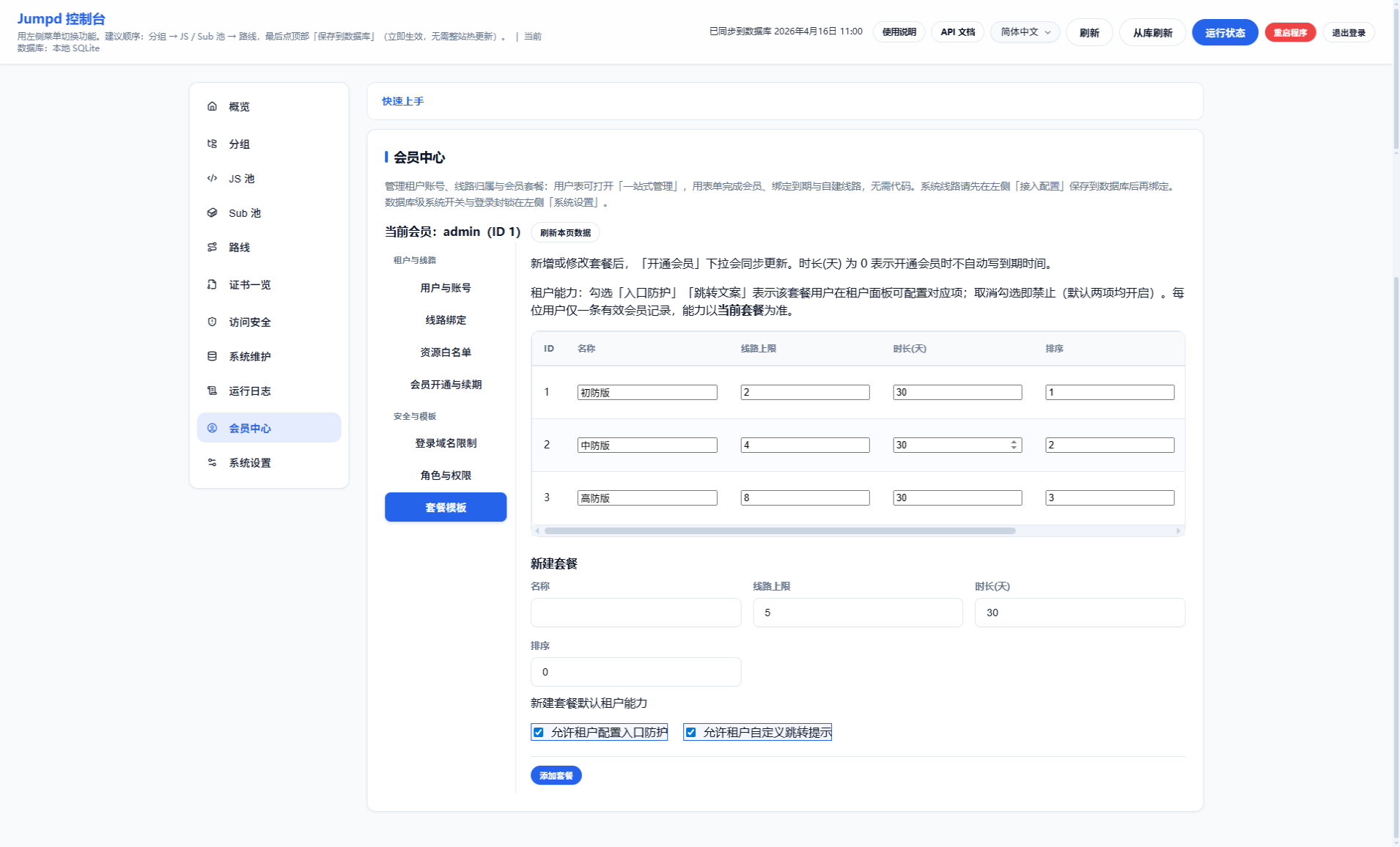Click the route icon beside 路线
Screen dimensions: 1400x847
click(x=212, y=247)
